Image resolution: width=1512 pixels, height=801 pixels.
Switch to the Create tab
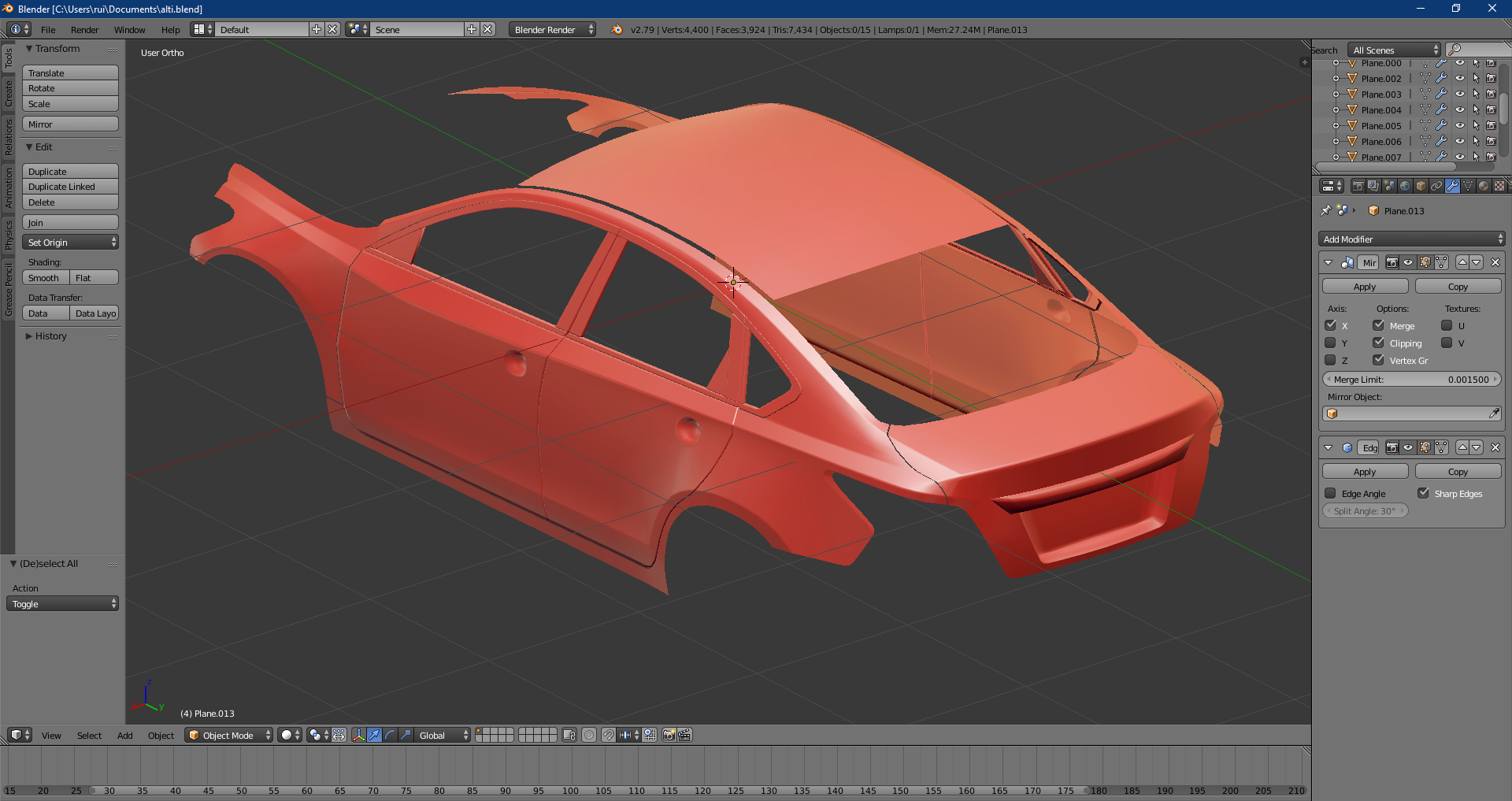pos(9,93)
